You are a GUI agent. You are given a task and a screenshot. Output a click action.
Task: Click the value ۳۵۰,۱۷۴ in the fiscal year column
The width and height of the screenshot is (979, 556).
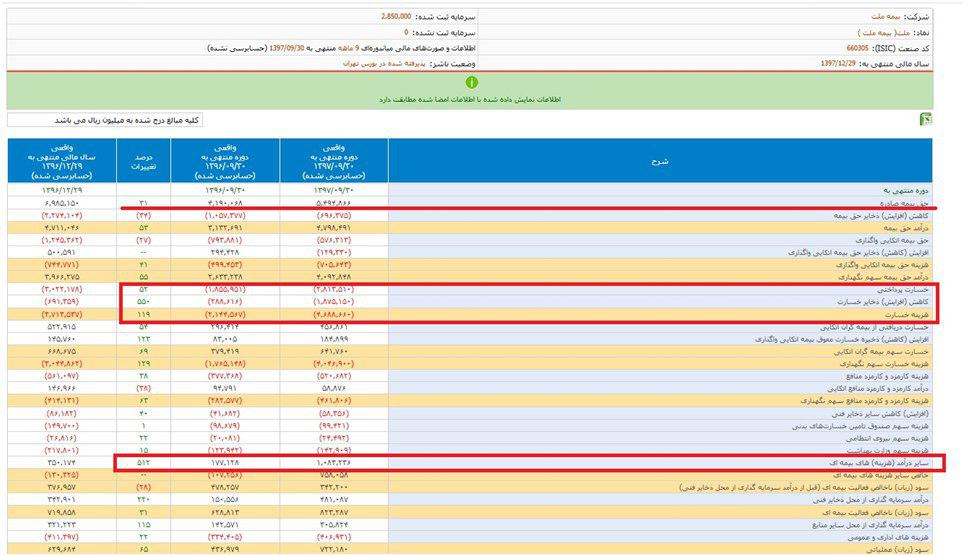tap(62, 463)
